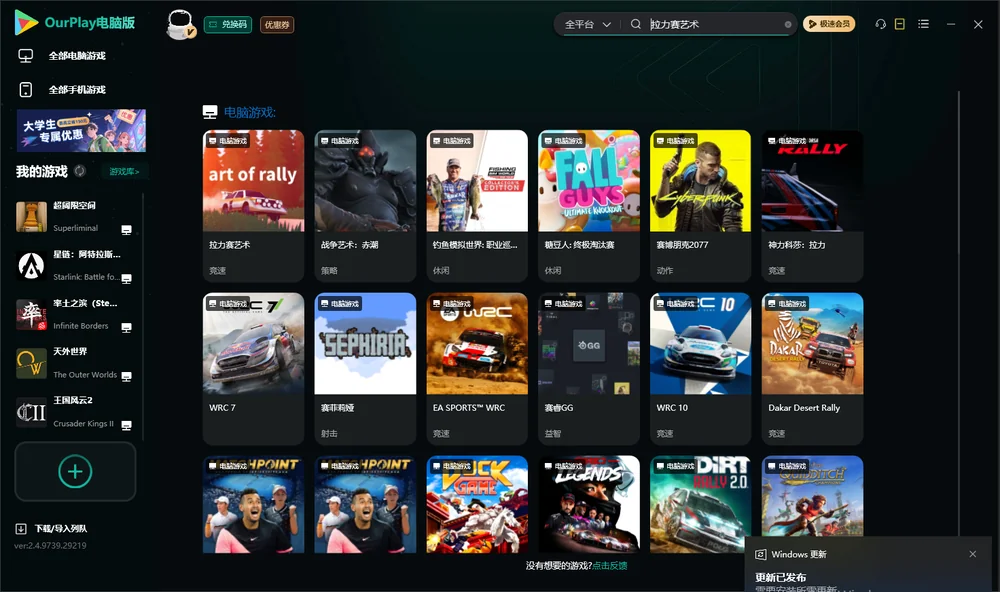
Task: Focus the search field containing 拉力赛艺术
Action: 714,24
